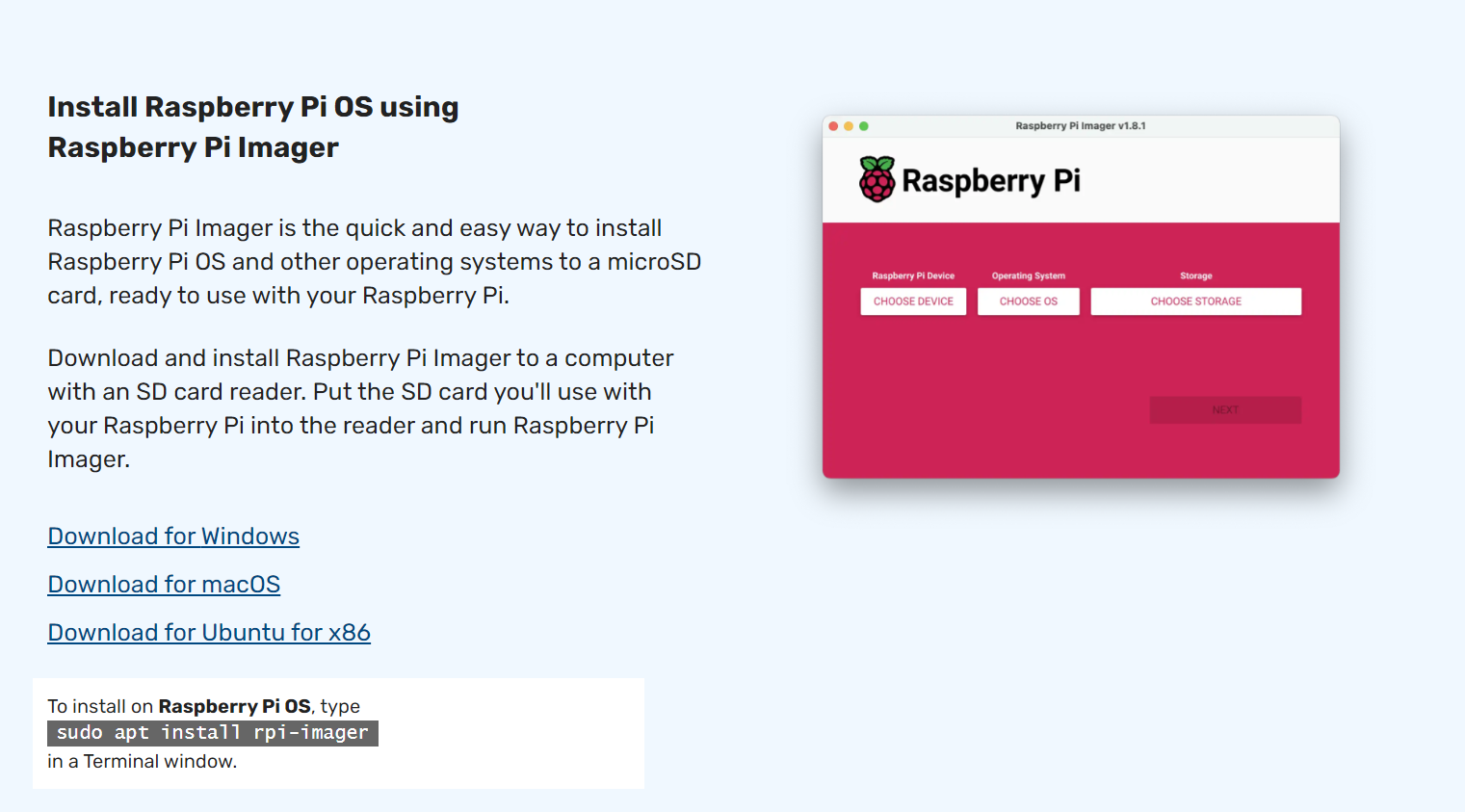Click the yellow minimize dot of Imager window

pos(849,126)
